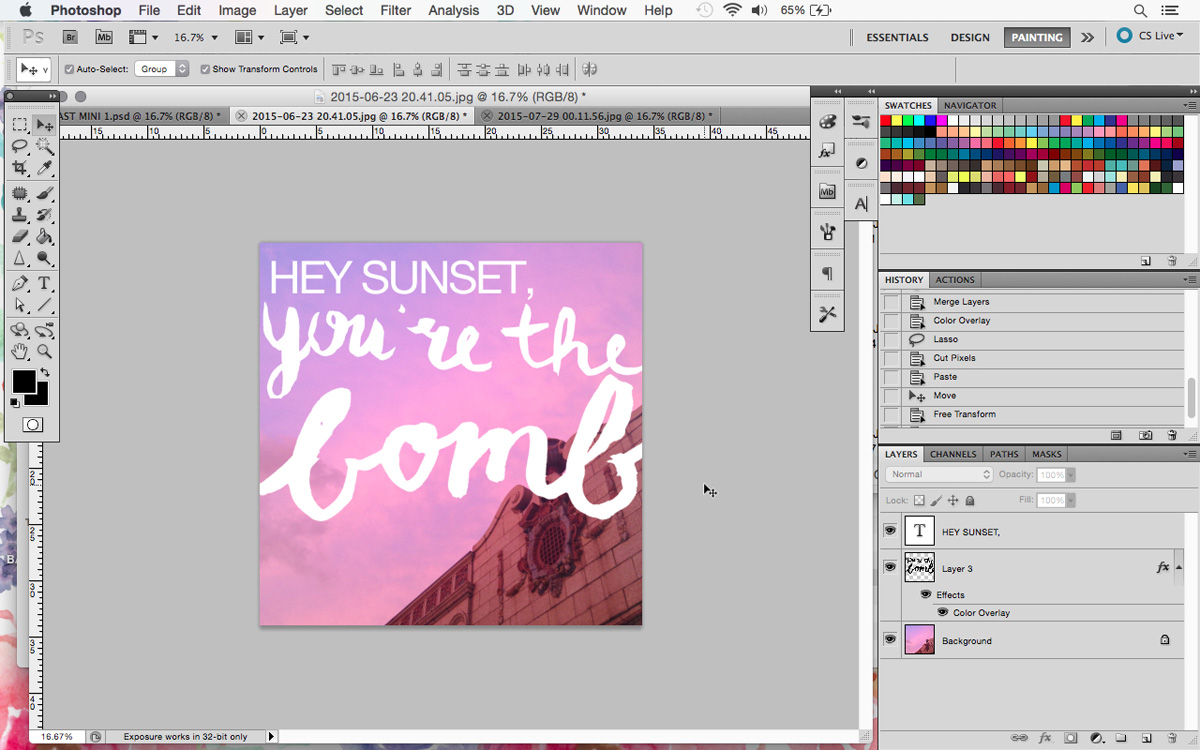Select the Type tool in toolbox
Screen dimensions: 1200x750
click(44, 284)
